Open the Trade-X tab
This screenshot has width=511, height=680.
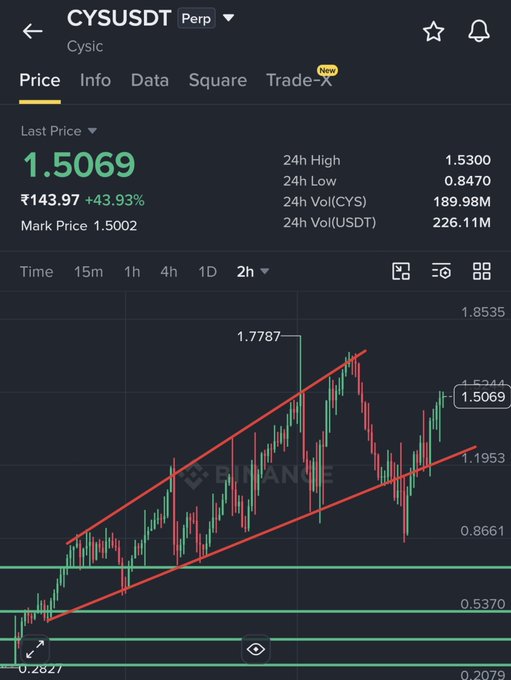pyautogui.click(x=299, y=80)
